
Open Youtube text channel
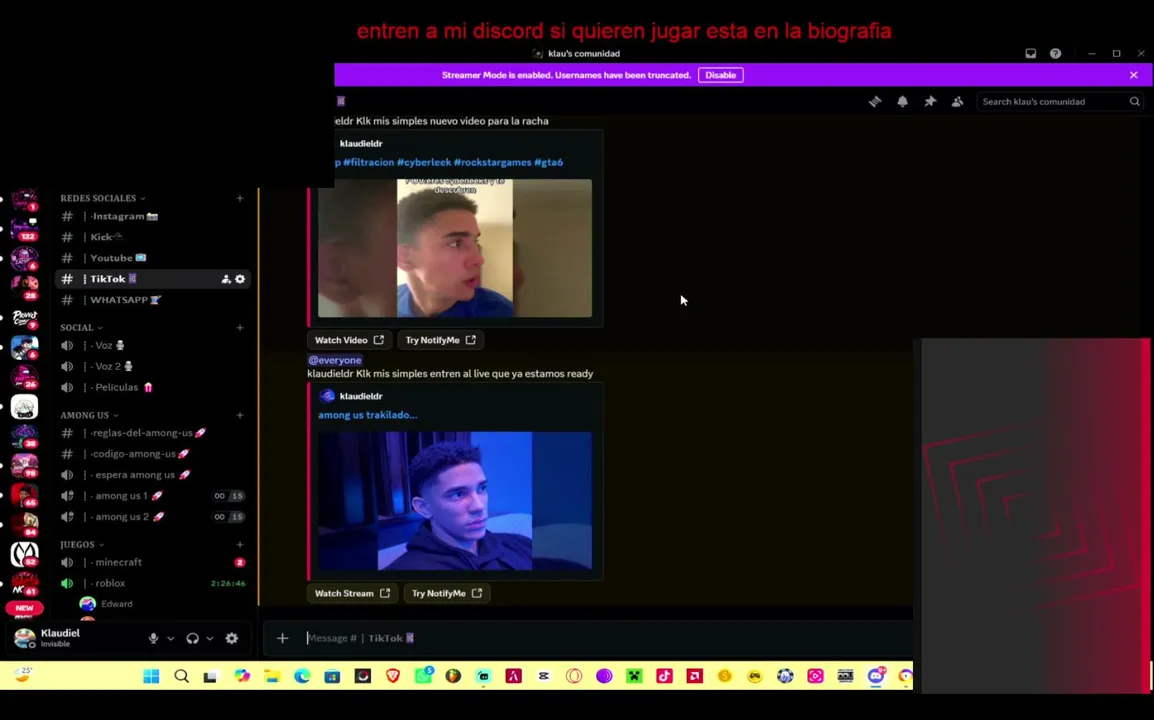click(152, 258)
